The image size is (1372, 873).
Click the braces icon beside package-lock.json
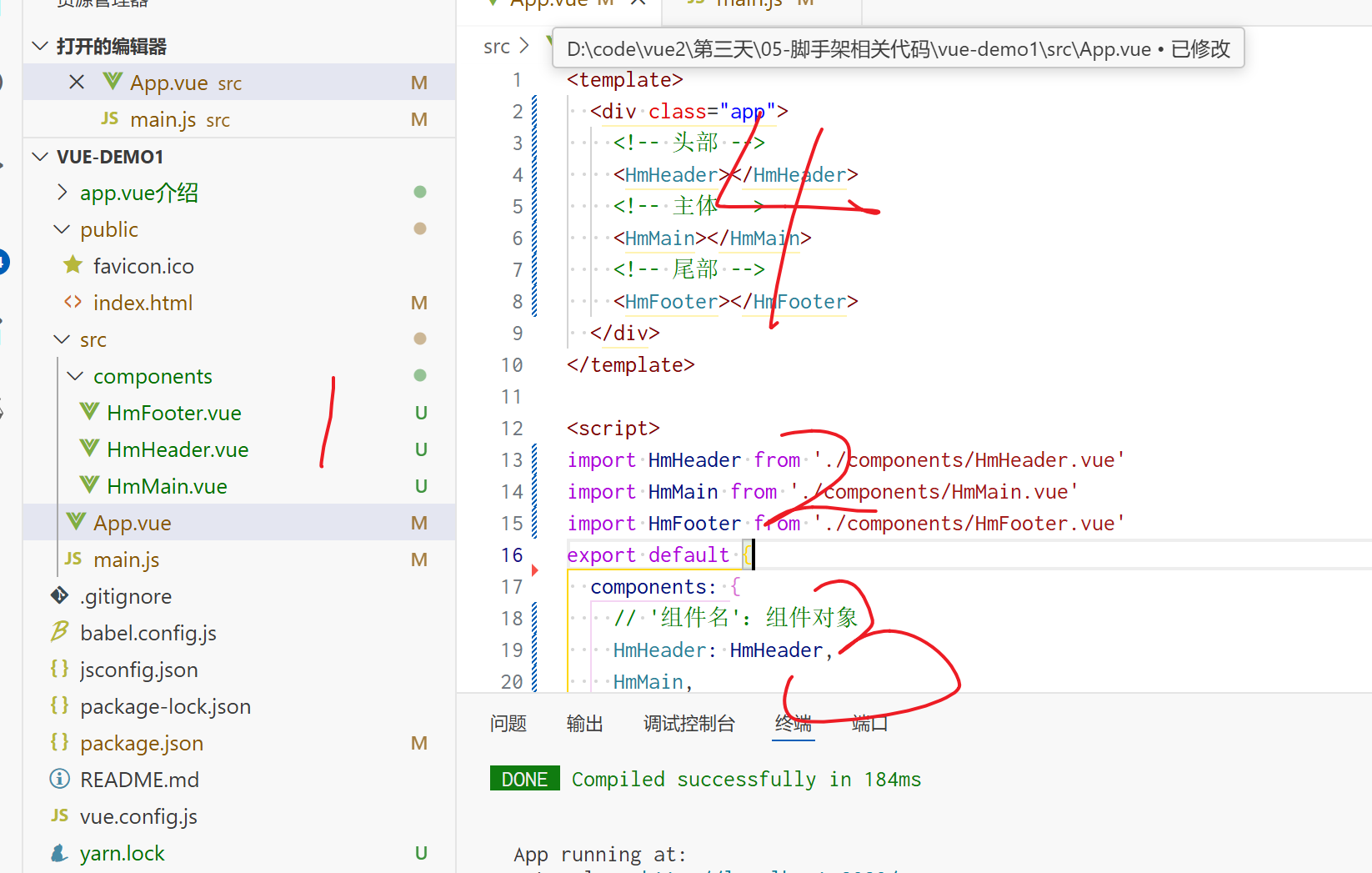coord(60,705)
